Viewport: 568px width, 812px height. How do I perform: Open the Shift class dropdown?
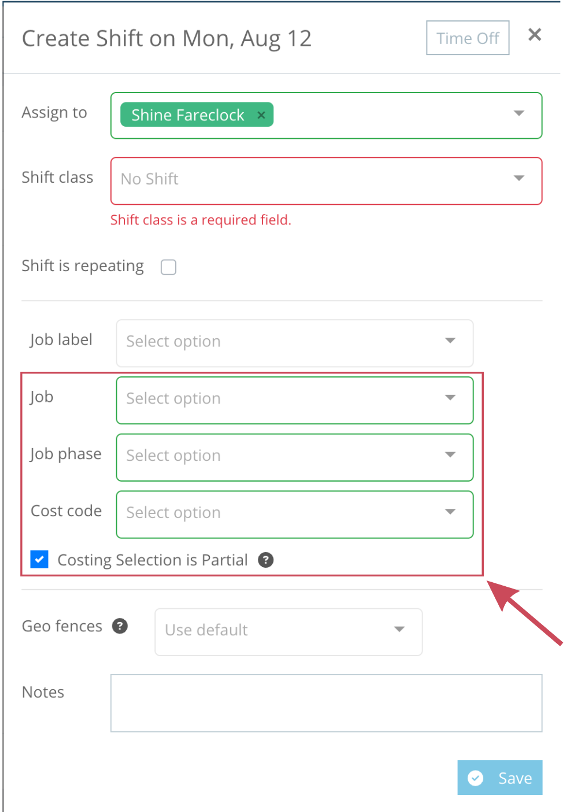tap(326, 181)
